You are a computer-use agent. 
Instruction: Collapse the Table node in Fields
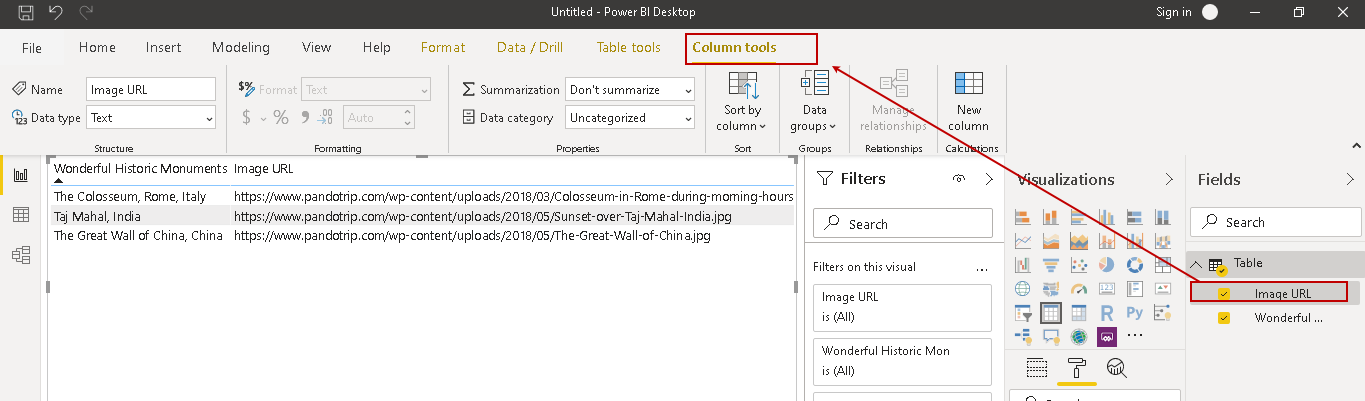click(x=1197, y=265)
